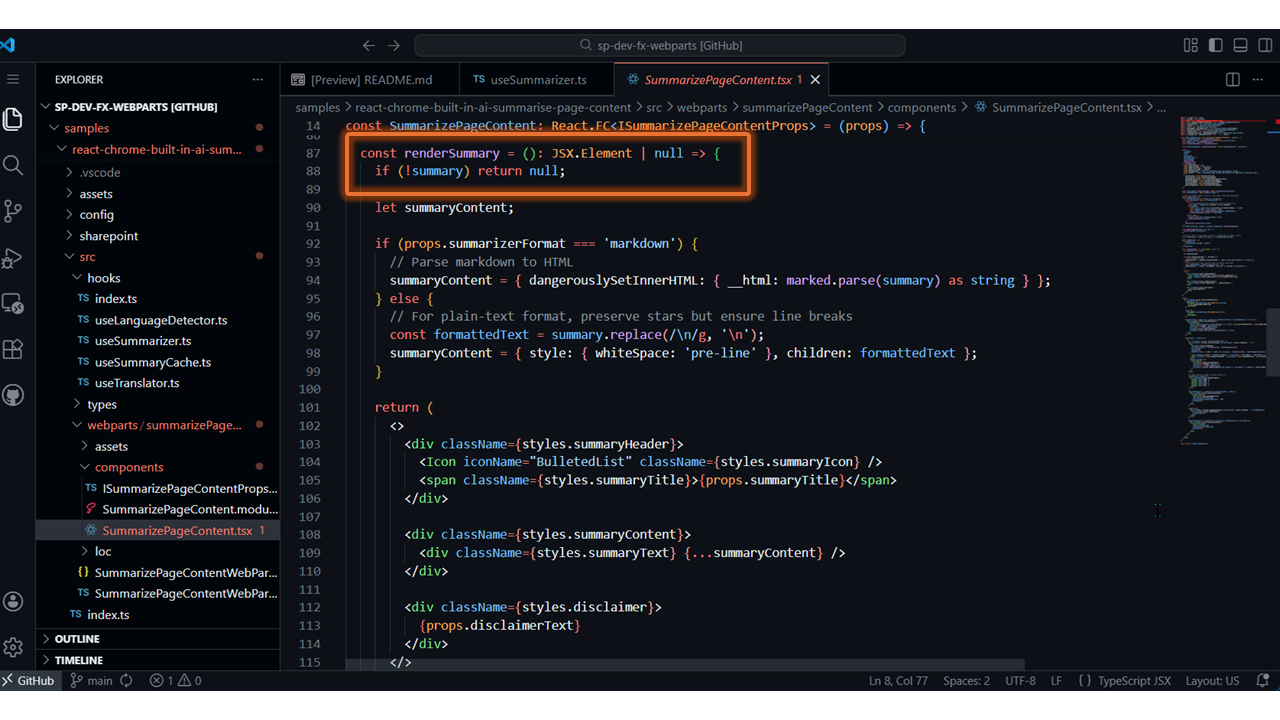Click the go back arrow

click(x=369, y=46)
